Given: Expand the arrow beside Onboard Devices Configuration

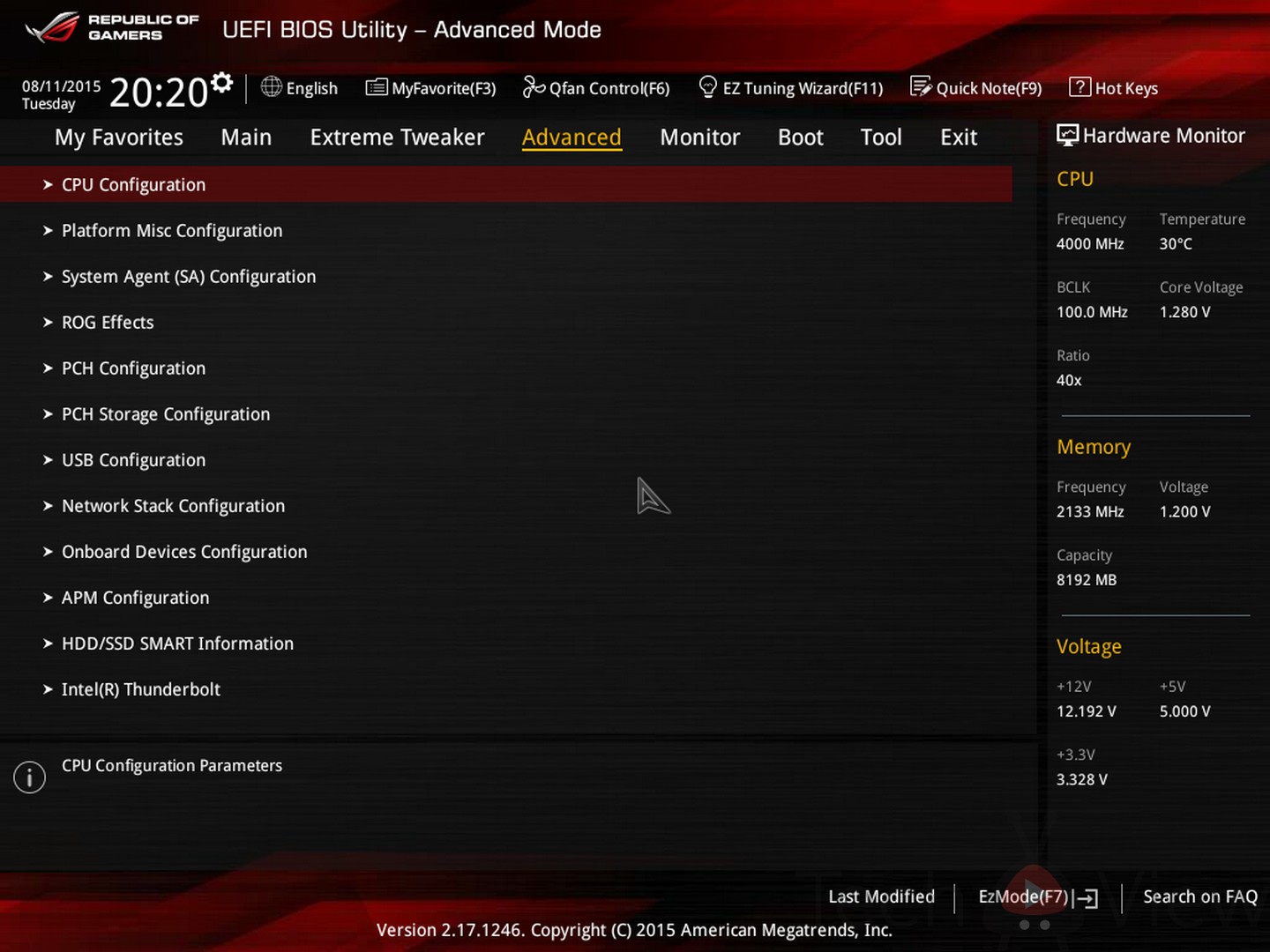Looking at the screenshot, I should click(x=48, y=551).
